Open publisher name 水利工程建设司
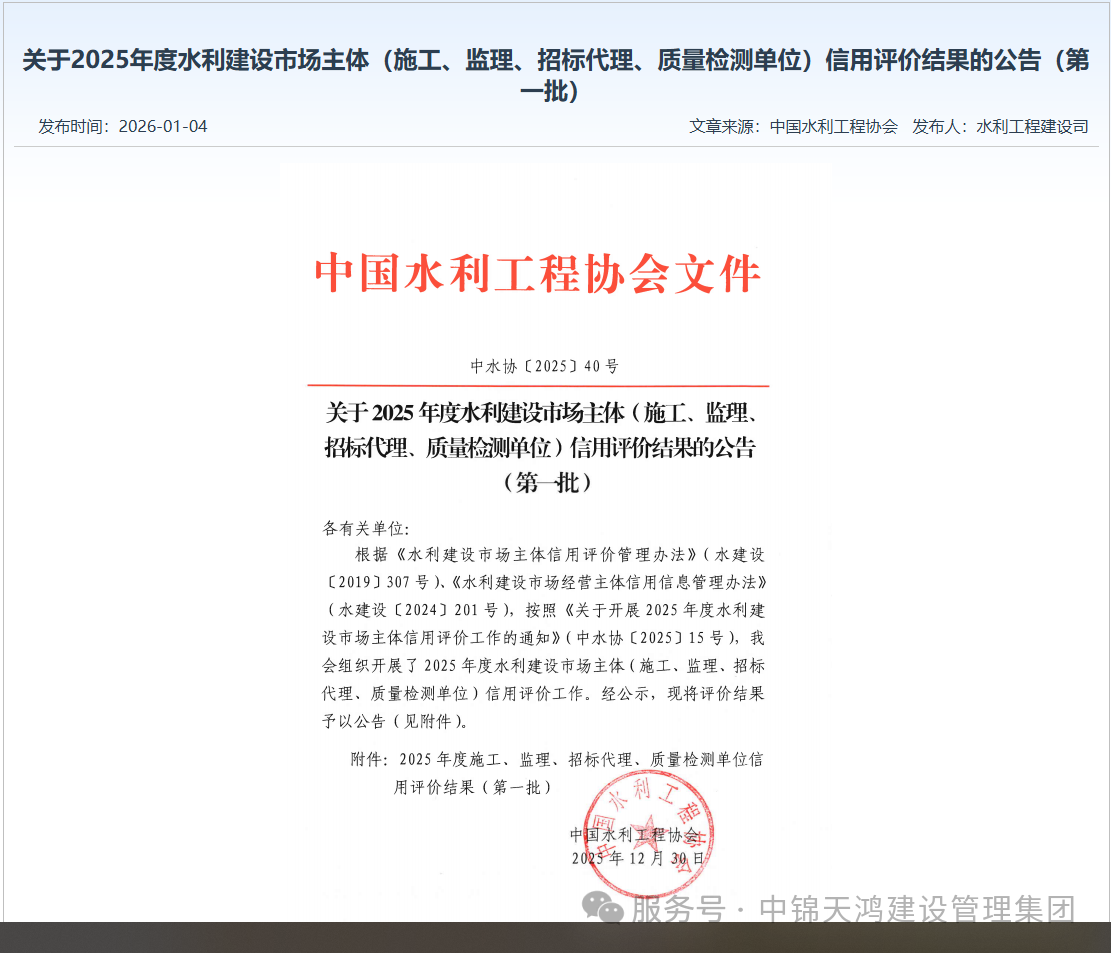 pos(1032,127)
